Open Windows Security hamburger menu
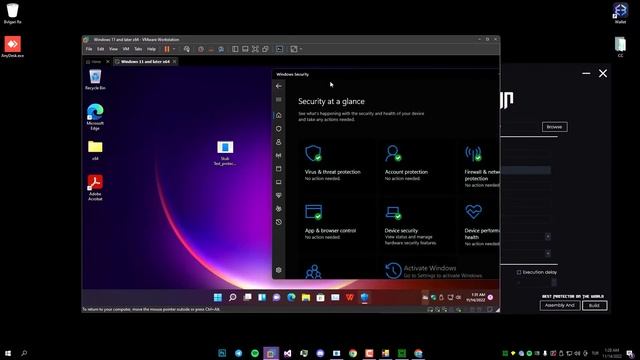 pos(279,100)
